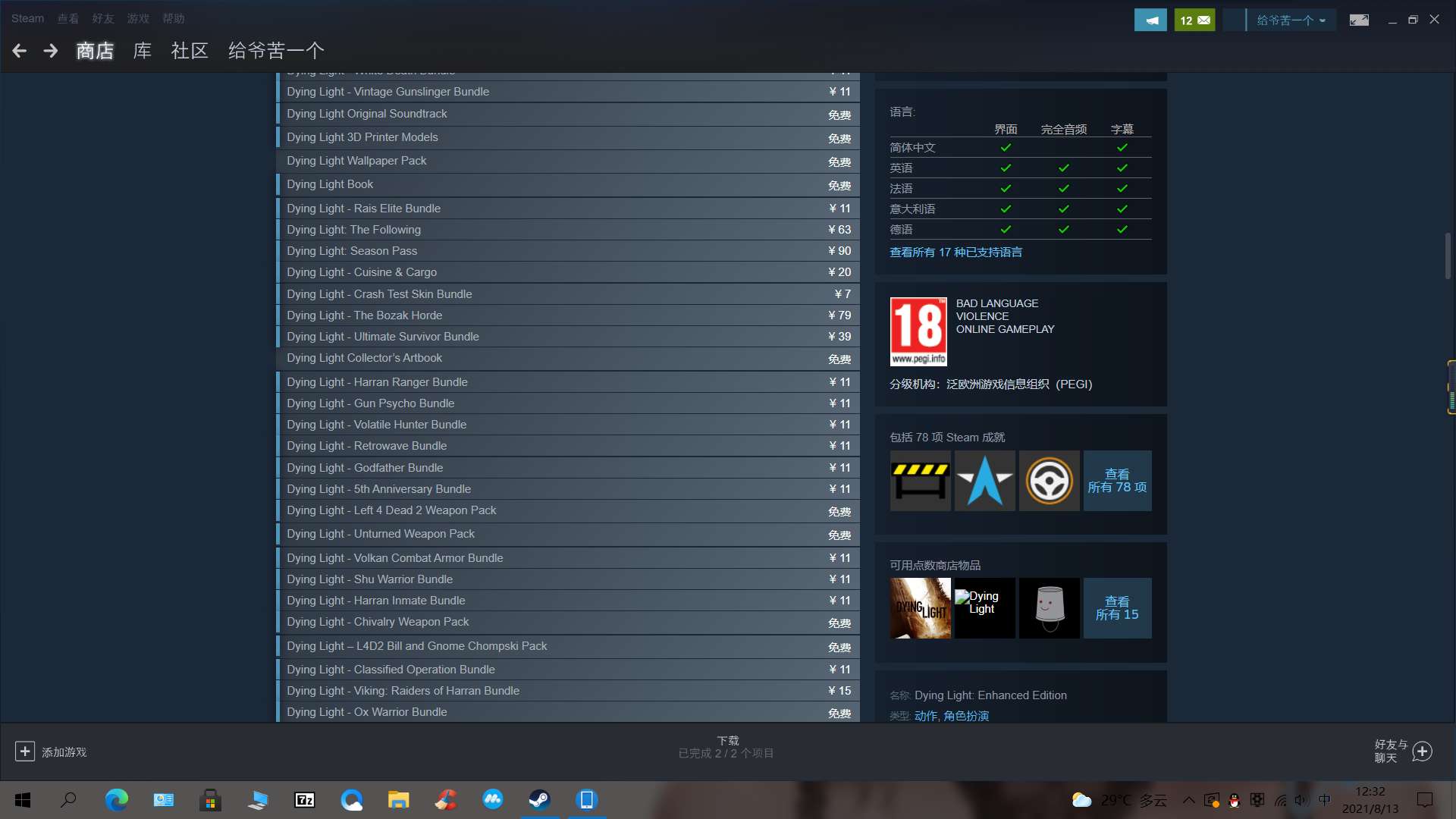Open the taskbar clock showing 12:32
The width and height of the screenshot is (1456, 819).
point(1370,800)
